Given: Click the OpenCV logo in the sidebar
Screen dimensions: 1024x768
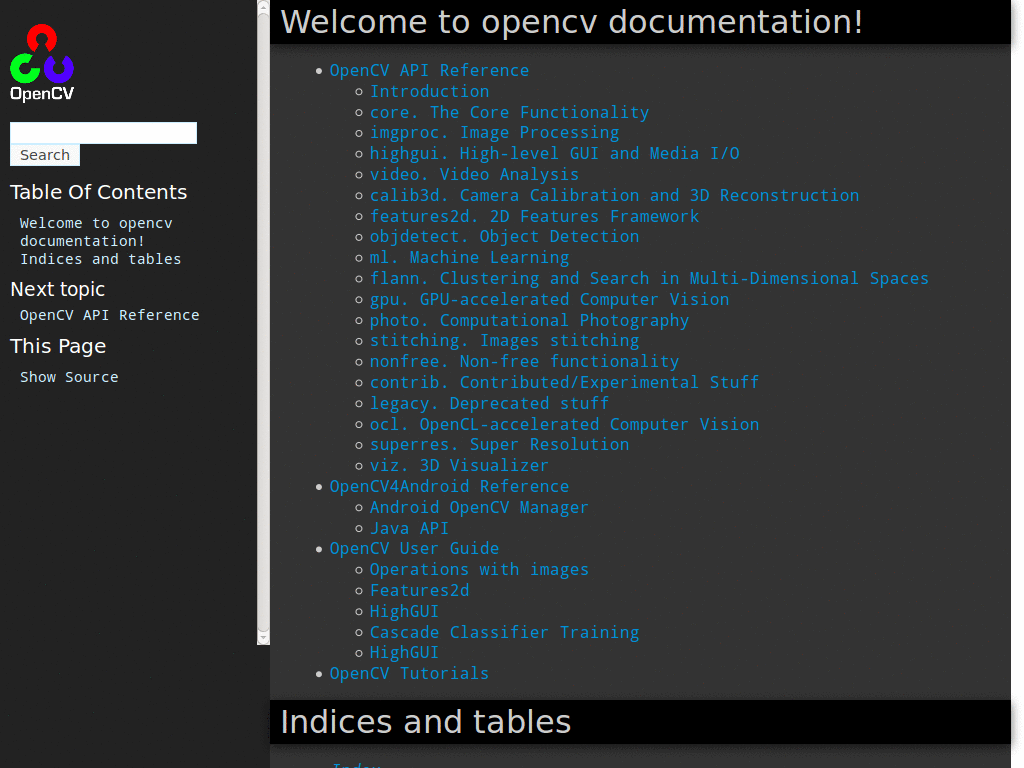Looking at the screenshot, I should click(x=42, y=60).
